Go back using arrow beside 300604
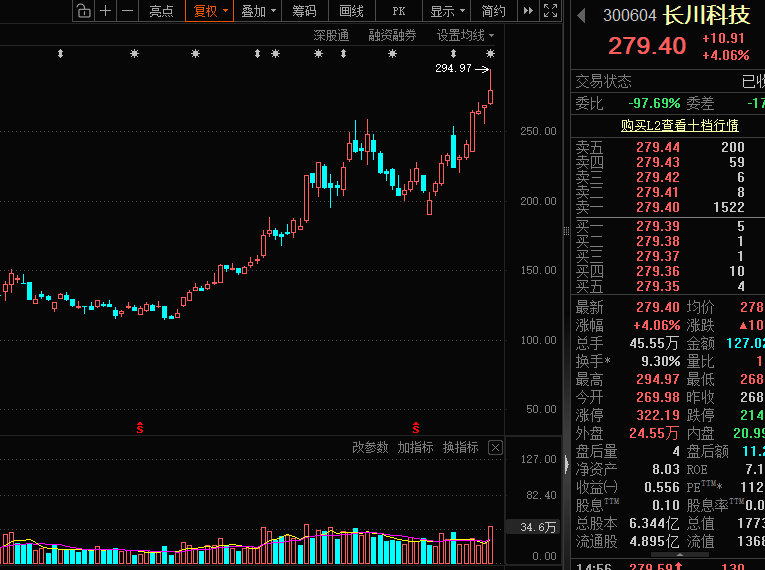The width and height of the screenshot is (765, 570). click(x=581, y=16)
